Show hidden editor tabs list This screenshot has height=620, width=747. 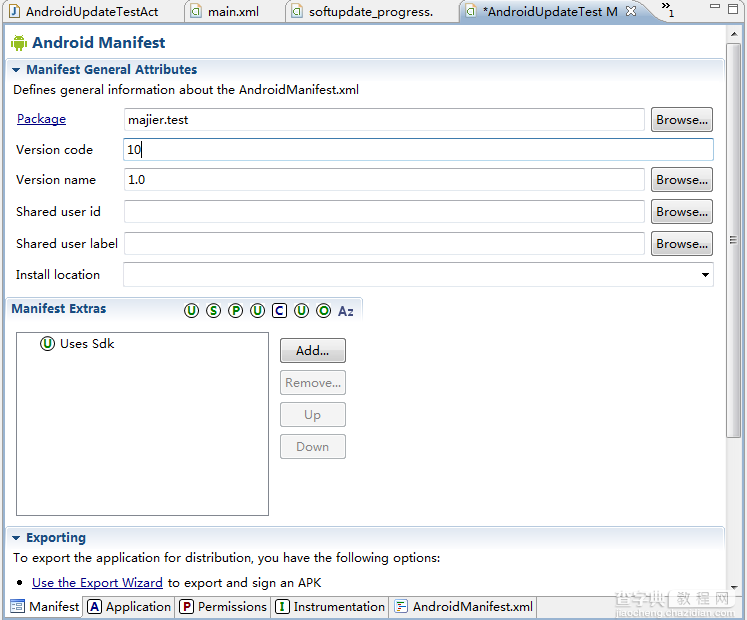pos(667,9)
